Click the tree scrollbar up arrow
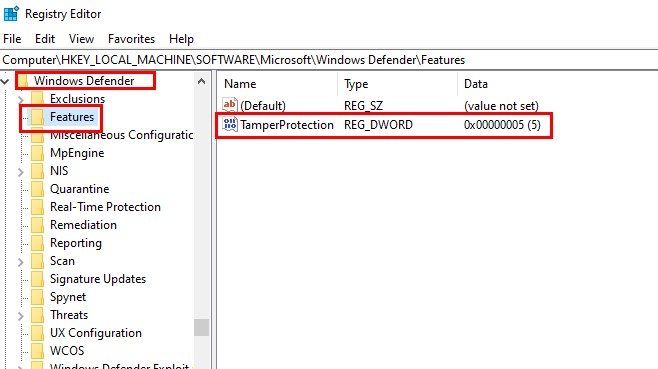658x369 pixels. [201, 81]
